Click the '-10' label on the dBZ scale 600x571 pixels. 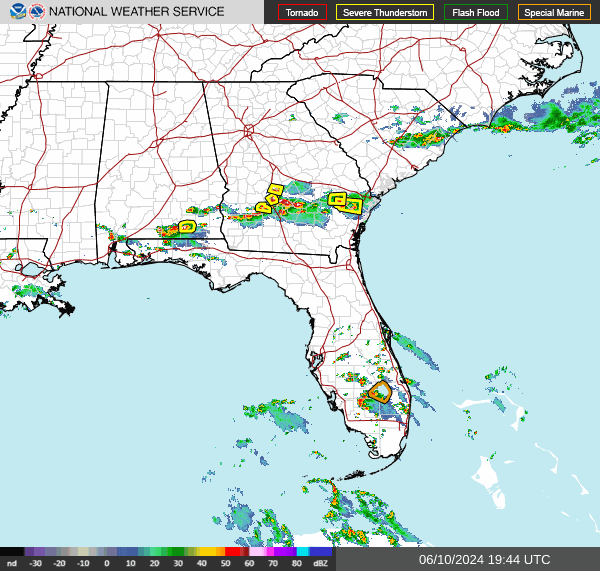click(83, 563)
